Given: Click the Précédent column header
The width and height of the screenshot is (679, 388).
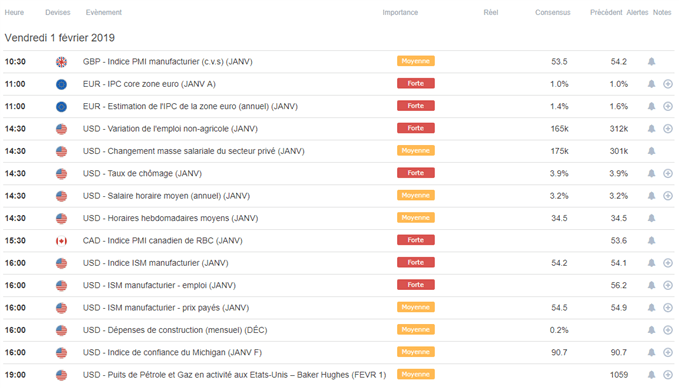Looking at the screenshot, I should [x=606, y=13].
